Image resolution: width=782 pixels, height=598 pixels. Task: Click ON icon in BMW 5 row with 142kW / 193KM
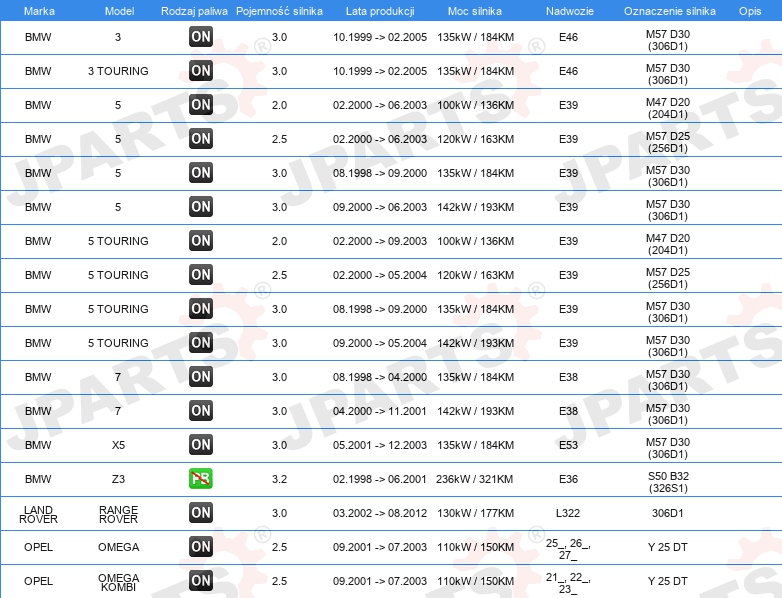click(x=201, y=207)
